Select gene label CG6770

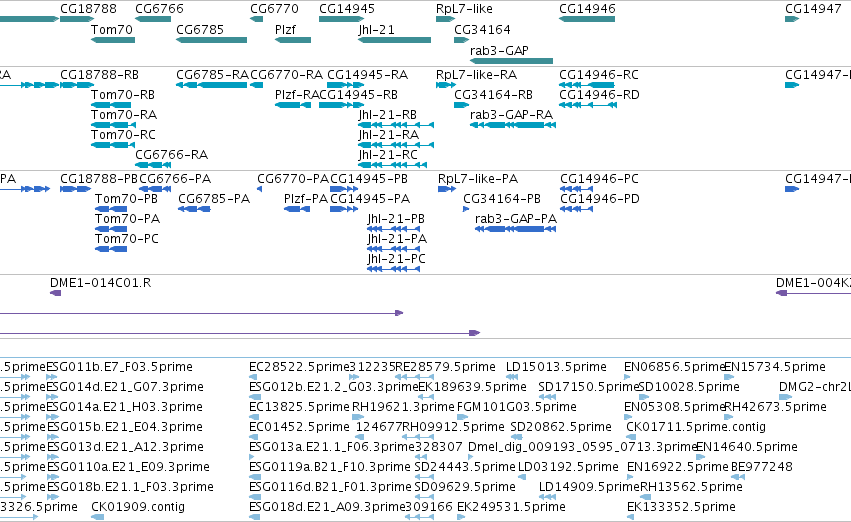pyautogui.click(x=274, y=9)
